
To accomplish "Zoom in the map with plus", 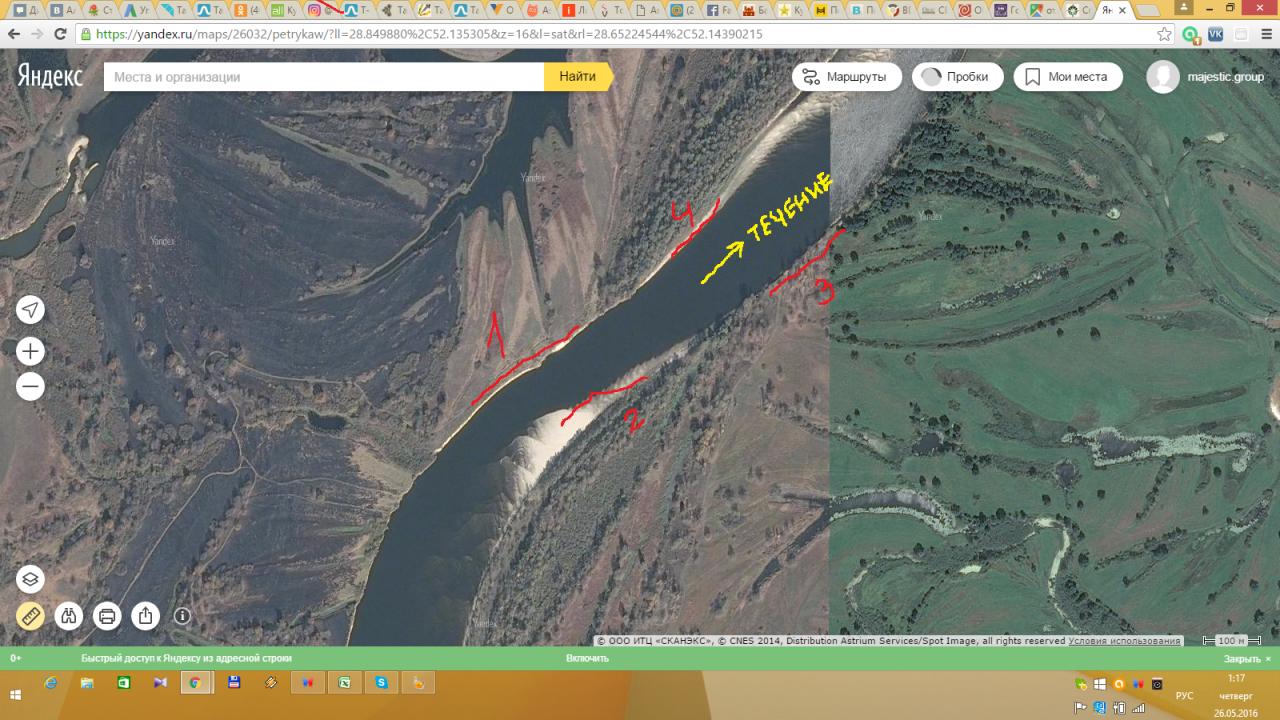I will (x=30, y=351).
